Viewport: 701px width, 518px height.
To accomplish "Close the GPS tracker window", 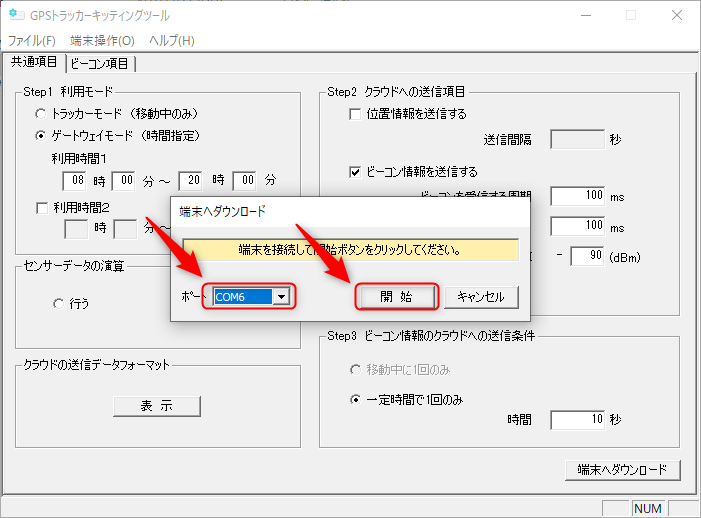I will pos(676,15).
